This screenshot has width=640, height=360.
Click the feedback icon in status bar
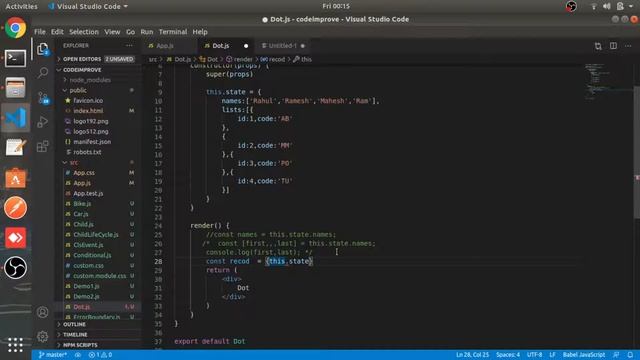point(616,355)
